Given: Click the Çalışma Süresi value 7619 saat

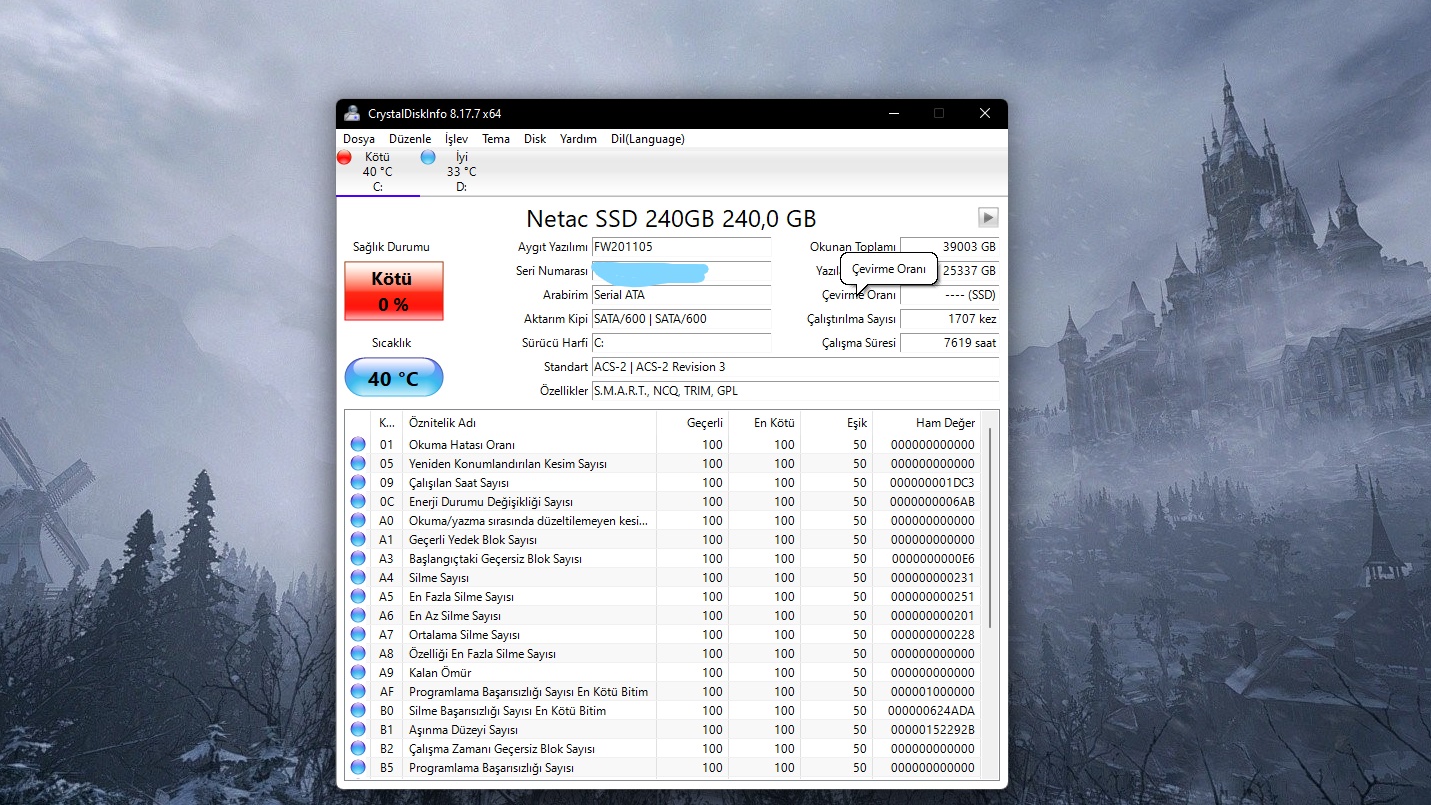Looking at the screenshot, I should pos(949,343).
